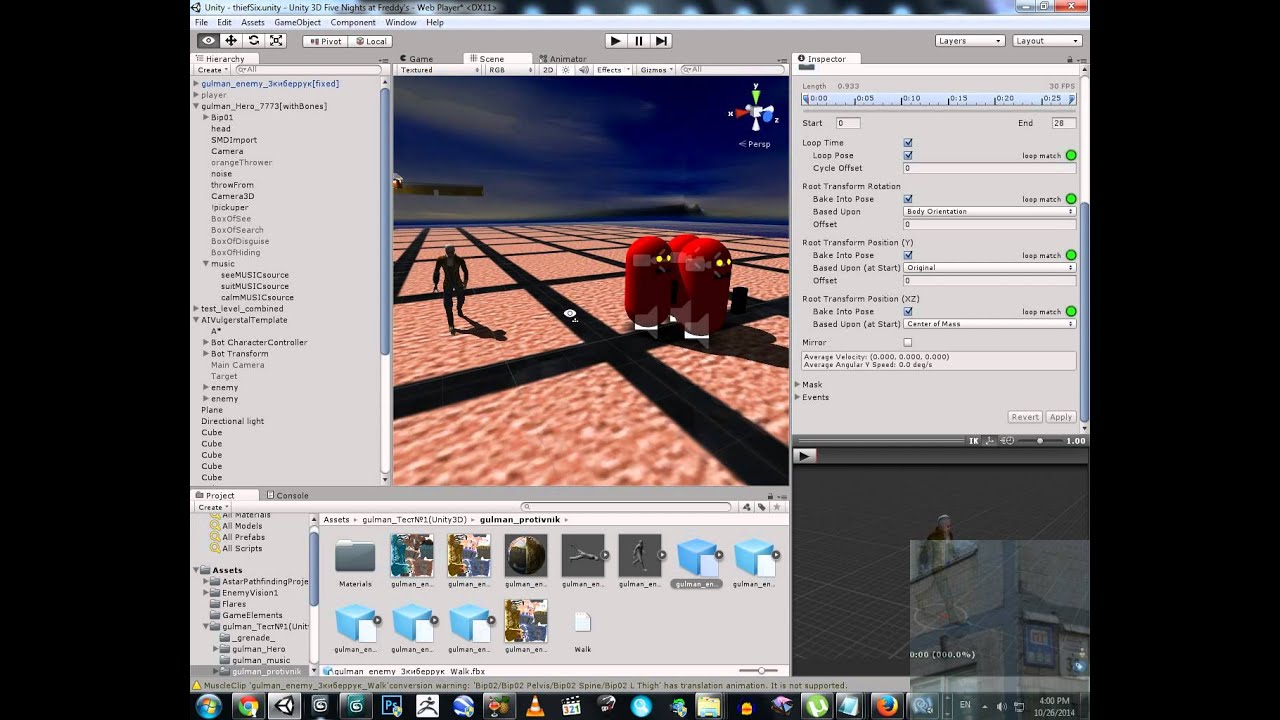Open the Effects dropdown in Scene view

click(613, 70)
